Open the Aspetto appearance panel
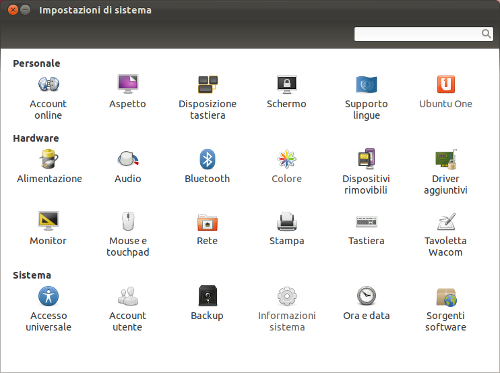500x373 pixels. pos(128,91)
